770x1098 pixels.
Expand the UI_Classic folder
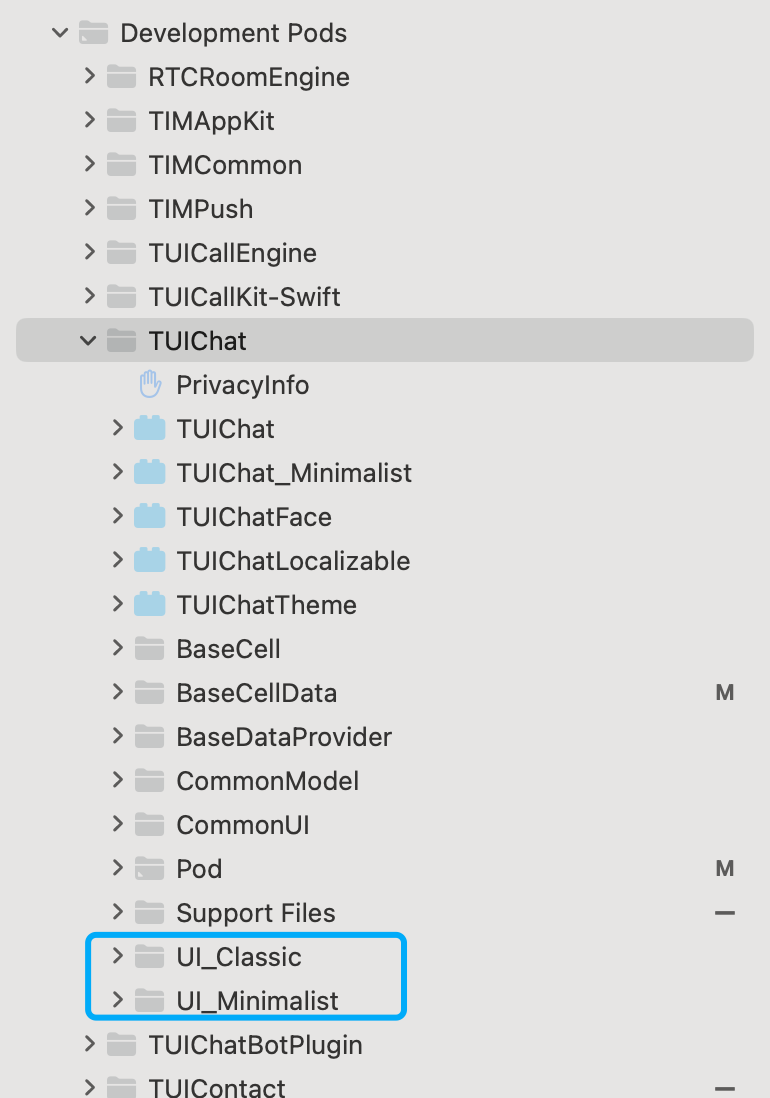pyautogui.click(x=117, y=957)
